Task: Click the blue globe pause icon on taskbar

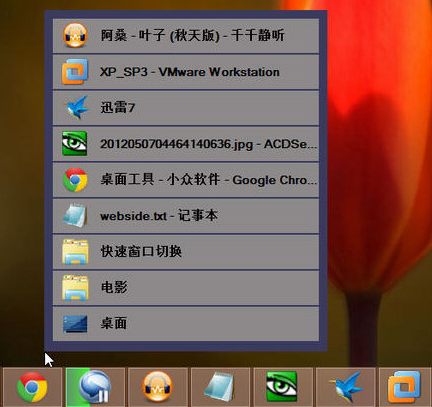Action: [95, 387]
